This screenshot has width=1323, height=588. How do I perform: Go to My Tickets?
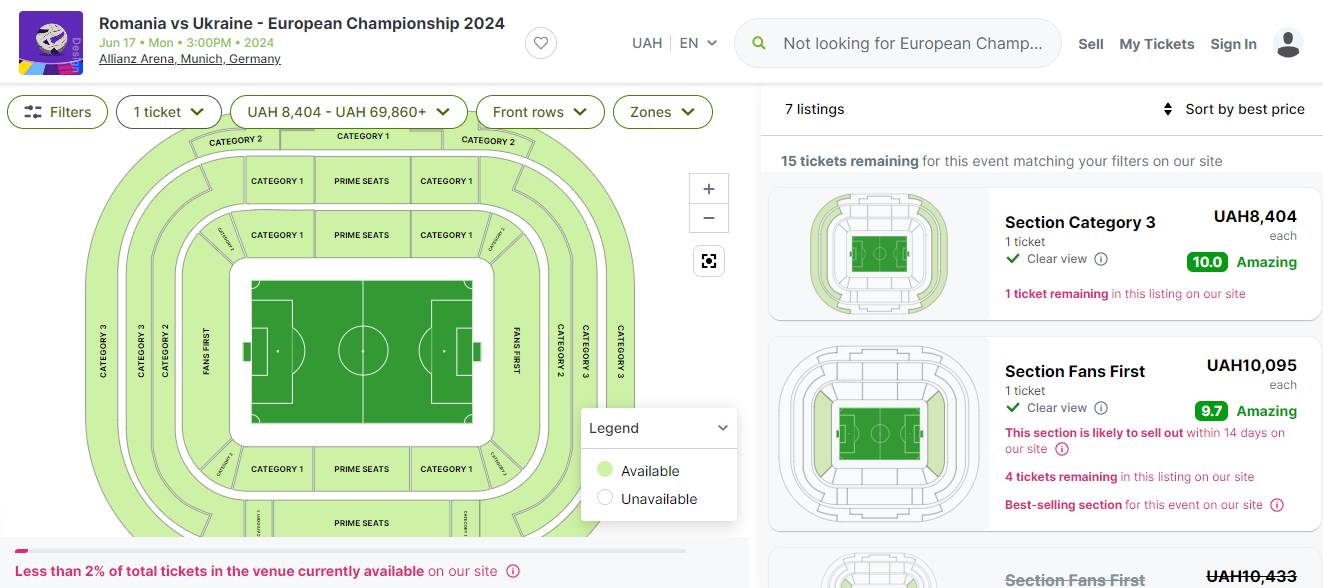(x=1156, y=44)
